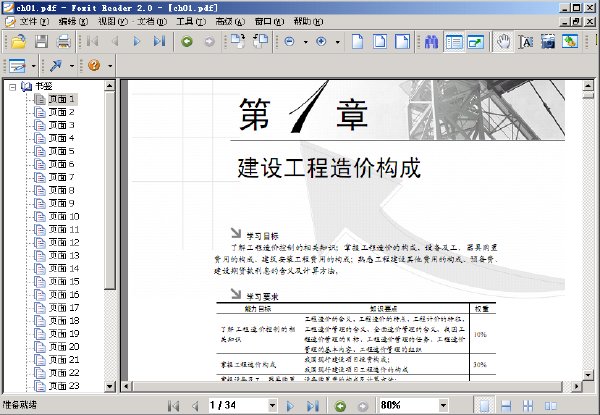Rotate page with the first rotate icon
The image size is (600, 415).
click(238, 41)
